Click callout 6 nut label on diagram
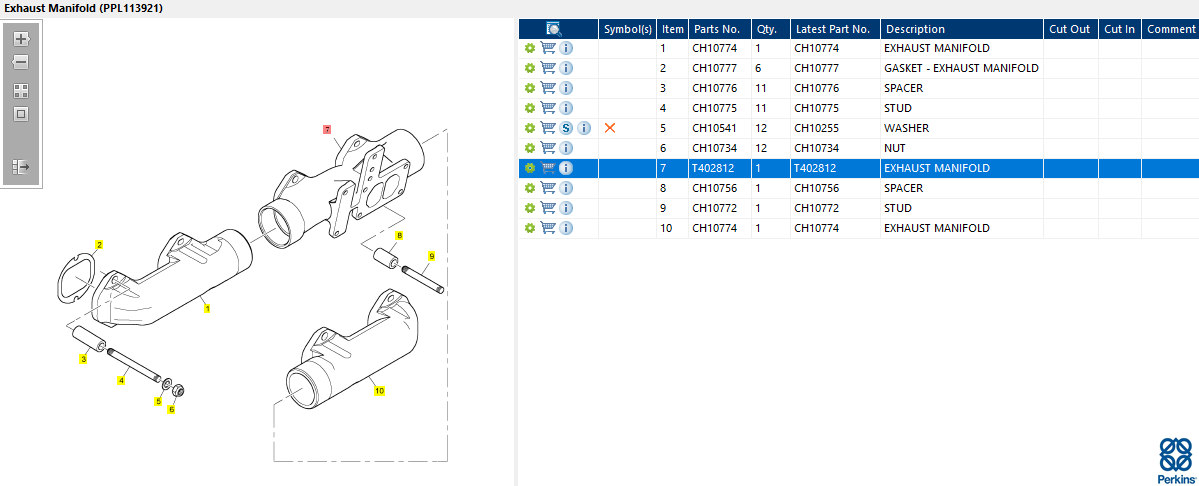1199x486 pixels. click(171, 409)
